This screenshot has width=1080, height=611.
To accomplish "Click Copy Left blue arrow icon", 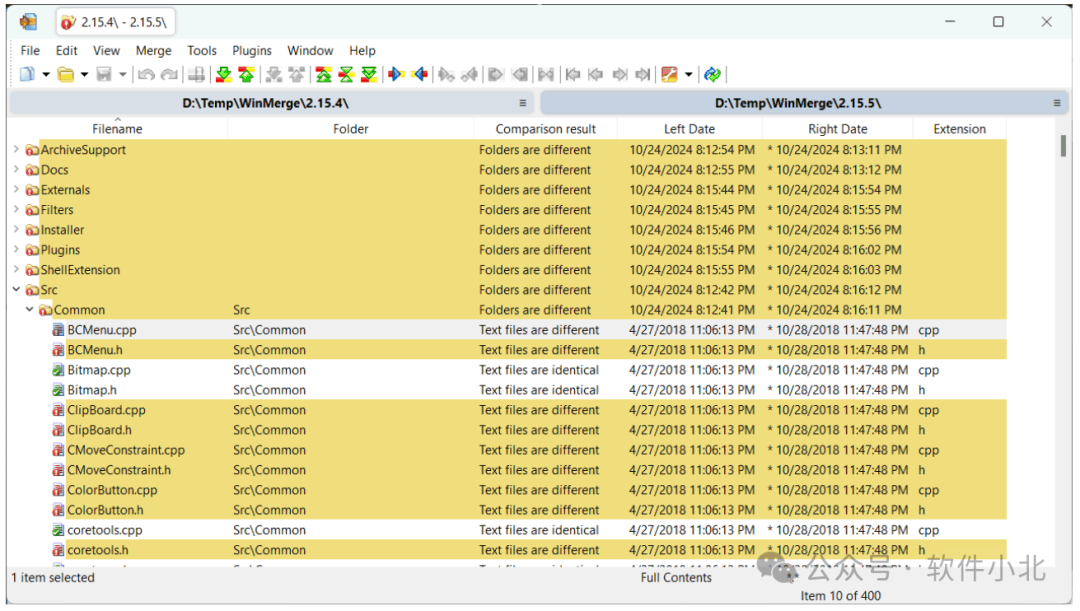I will pos(419,74).
